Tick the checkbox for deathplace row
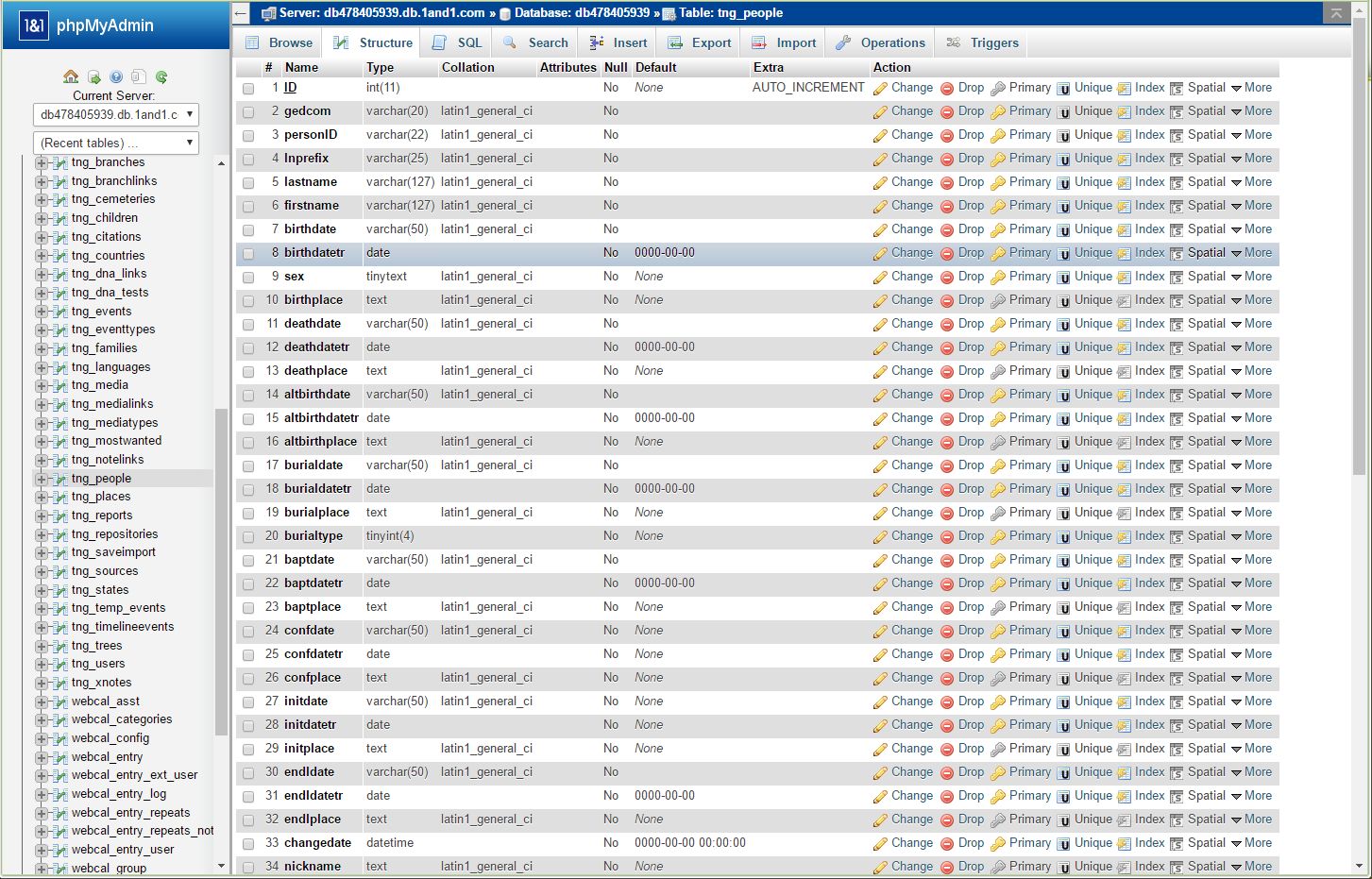 [248, 371]
